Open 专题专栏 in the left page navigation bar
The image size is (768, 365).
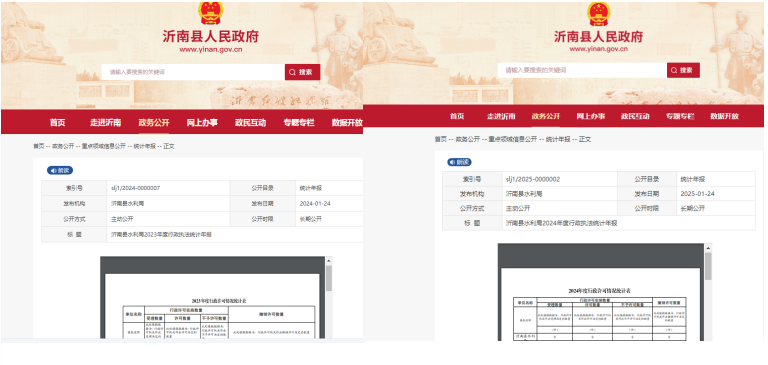pyautogui.click(x=299, y=122)
